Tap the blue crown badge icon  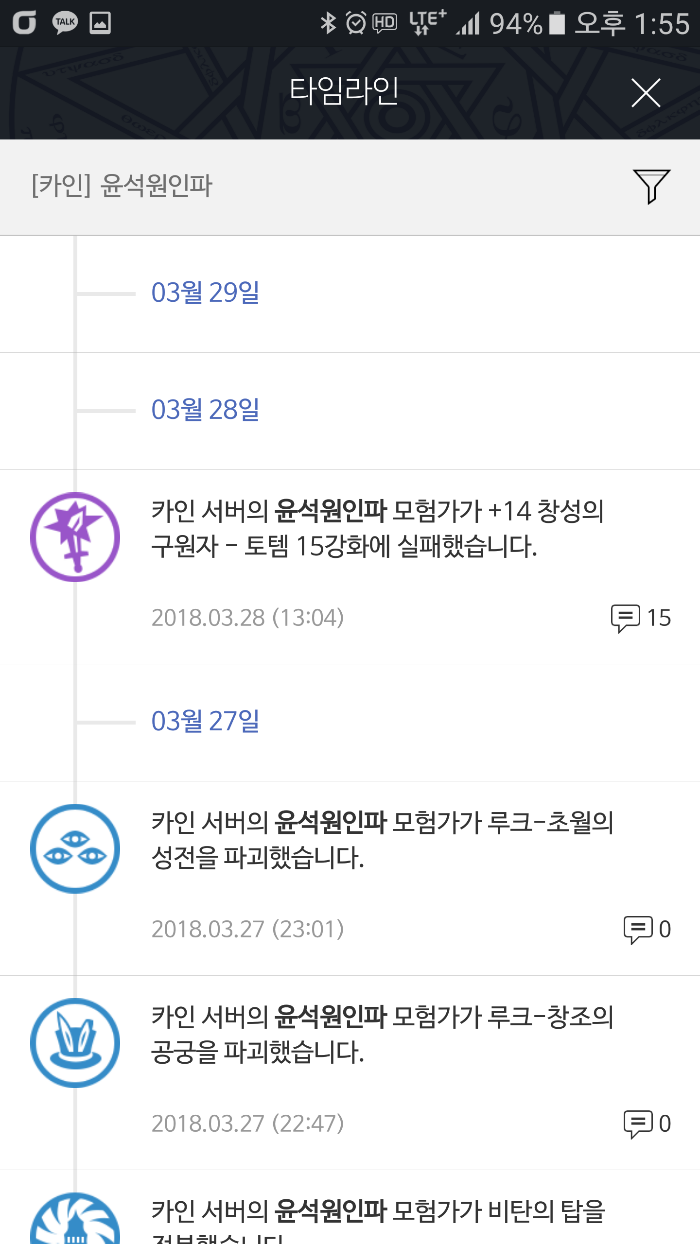(75, 1042)
